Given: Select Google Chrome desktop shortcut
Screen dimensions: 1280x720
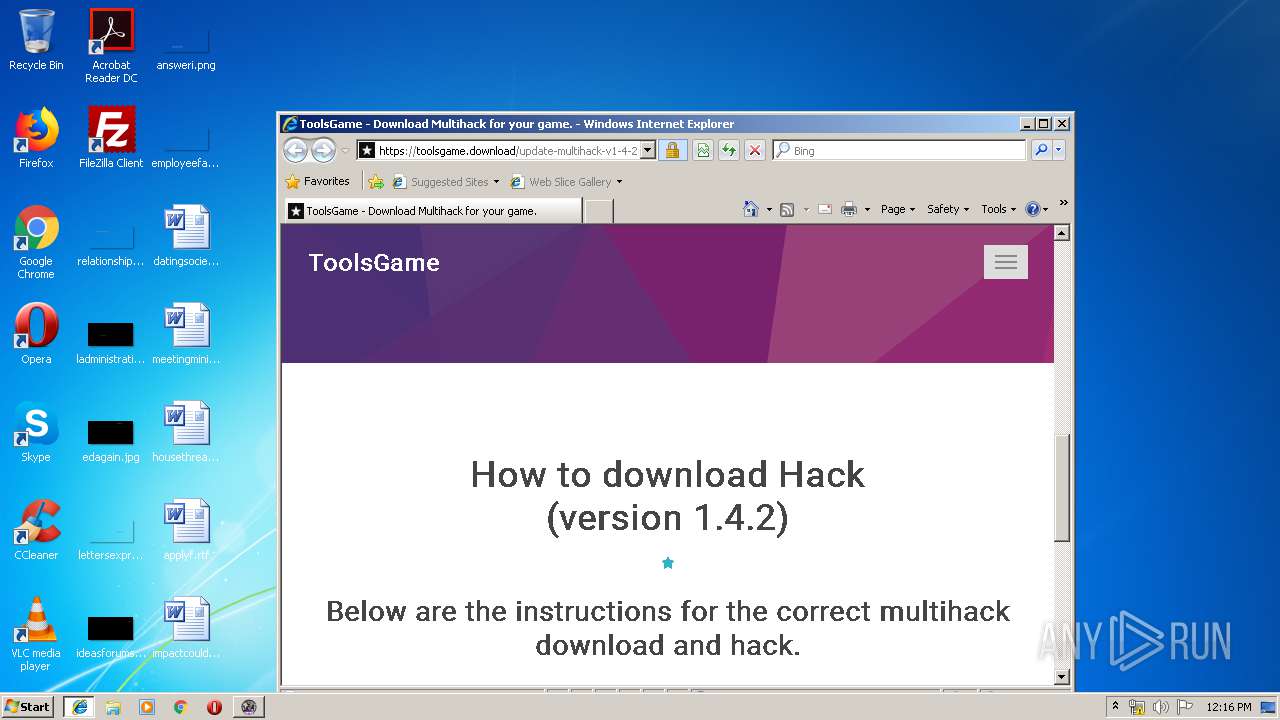Looking at the screenshot, I should pos(36,242).
